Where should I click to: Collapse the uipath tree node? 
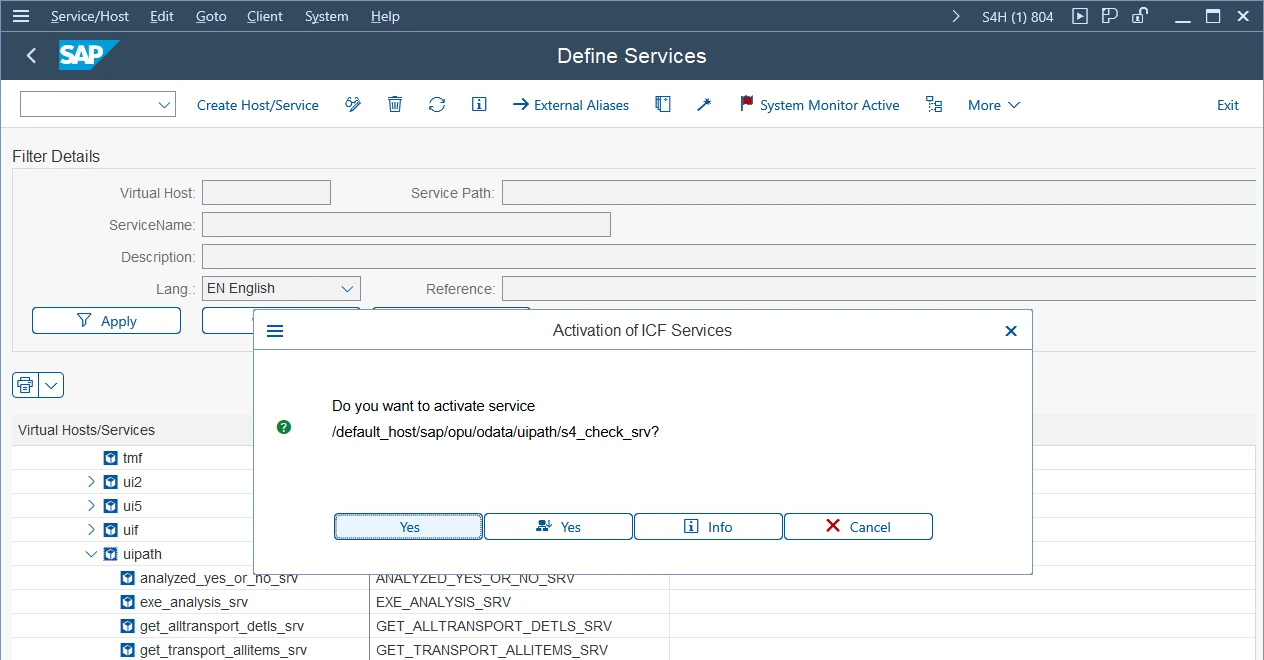[x=91, y=554]
